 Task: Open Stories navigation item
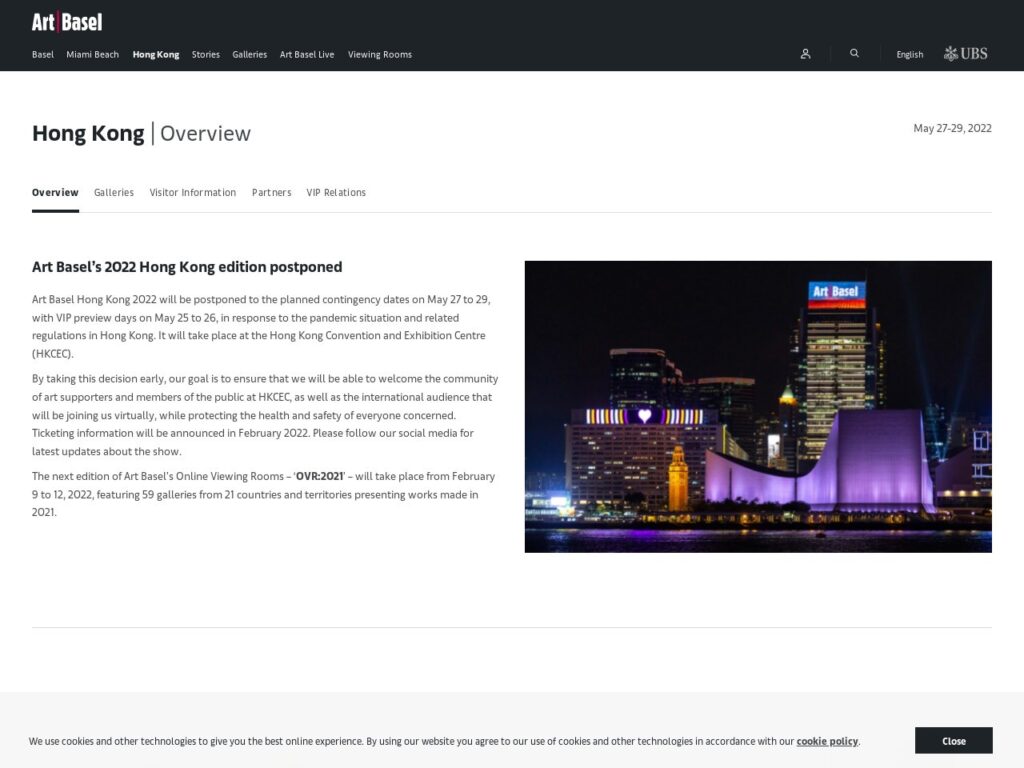pyautogui.click(x=206, y=54)
